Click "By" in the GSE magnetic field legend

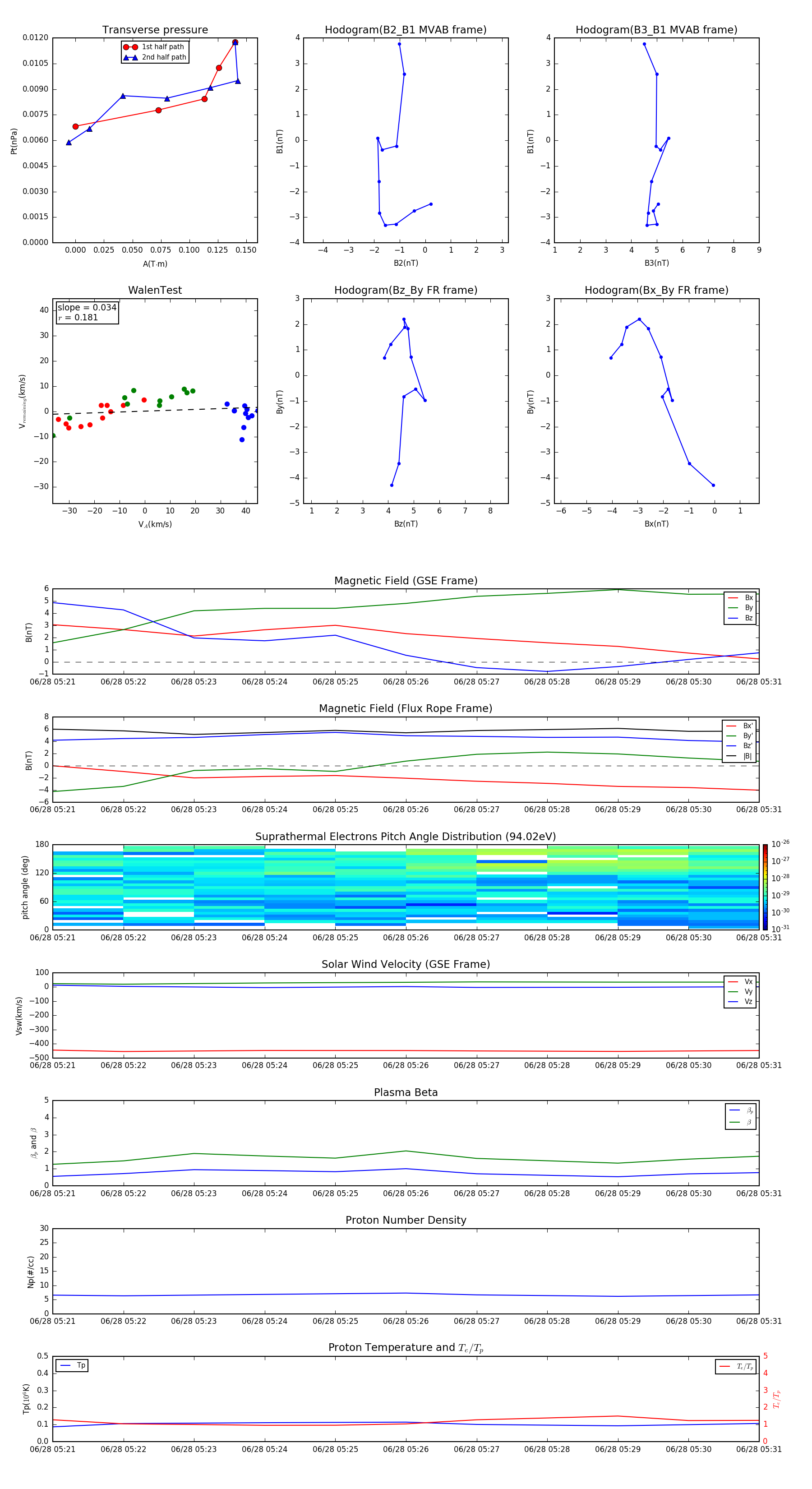(x=748, y=608)
